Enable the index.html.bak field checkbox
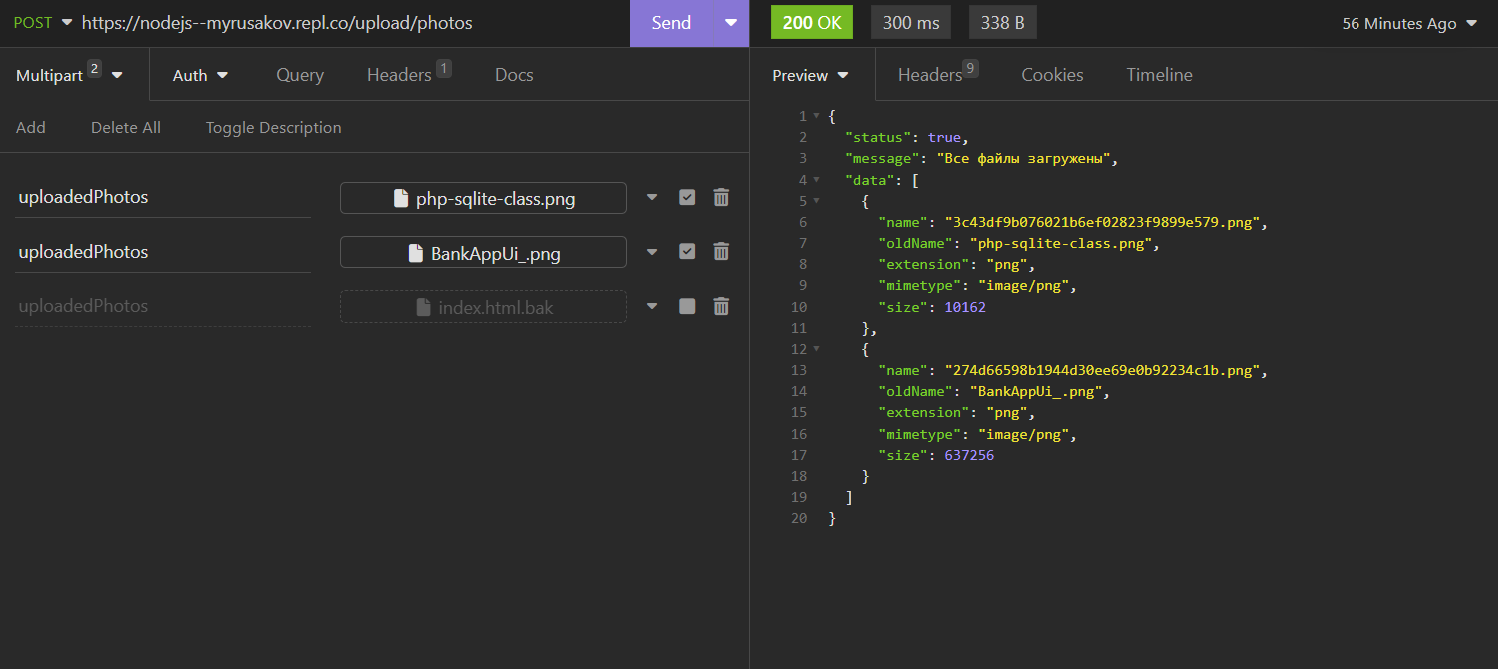The height and width of the screenshot is (669, 1498). (687, 306)
